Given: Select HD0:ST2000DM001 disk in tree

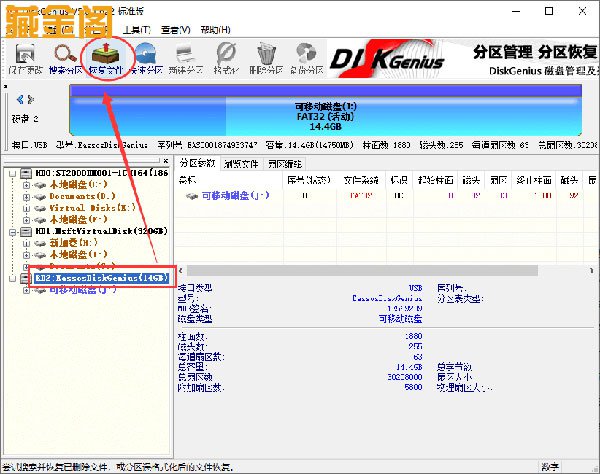Looking at the screenshot, I should coord(102,173).
